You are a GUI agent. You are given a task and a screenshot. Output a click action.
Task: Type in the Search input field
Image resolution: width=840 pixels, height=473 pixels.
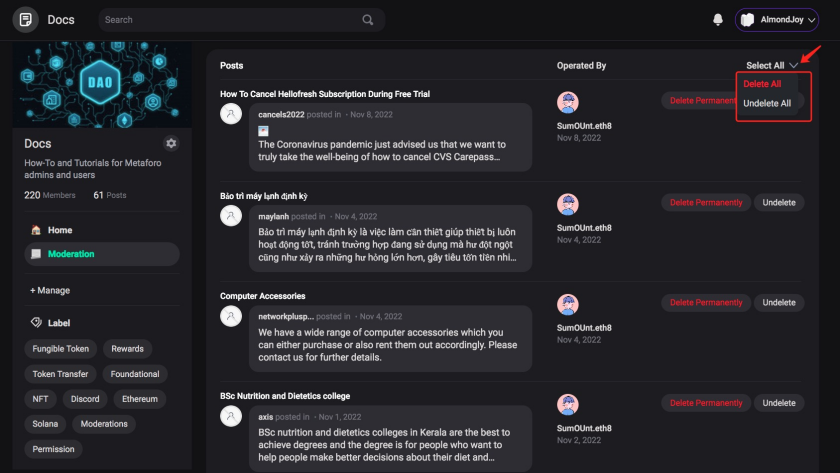click(x=230, y=19)
